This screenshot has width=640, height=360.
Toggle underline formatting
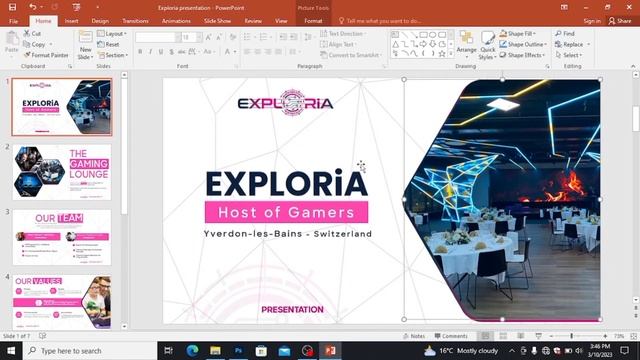pos(161,52)
